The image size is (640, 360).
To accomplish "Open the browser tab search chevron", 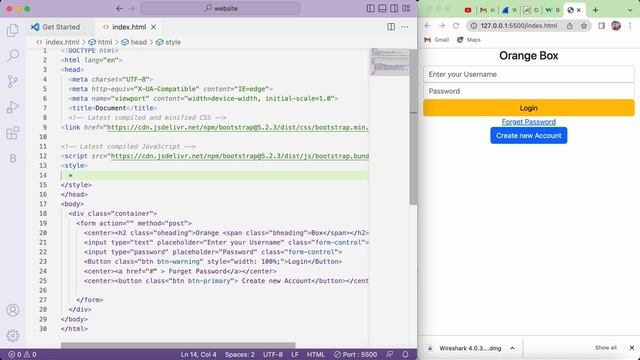I will [630, 10].
